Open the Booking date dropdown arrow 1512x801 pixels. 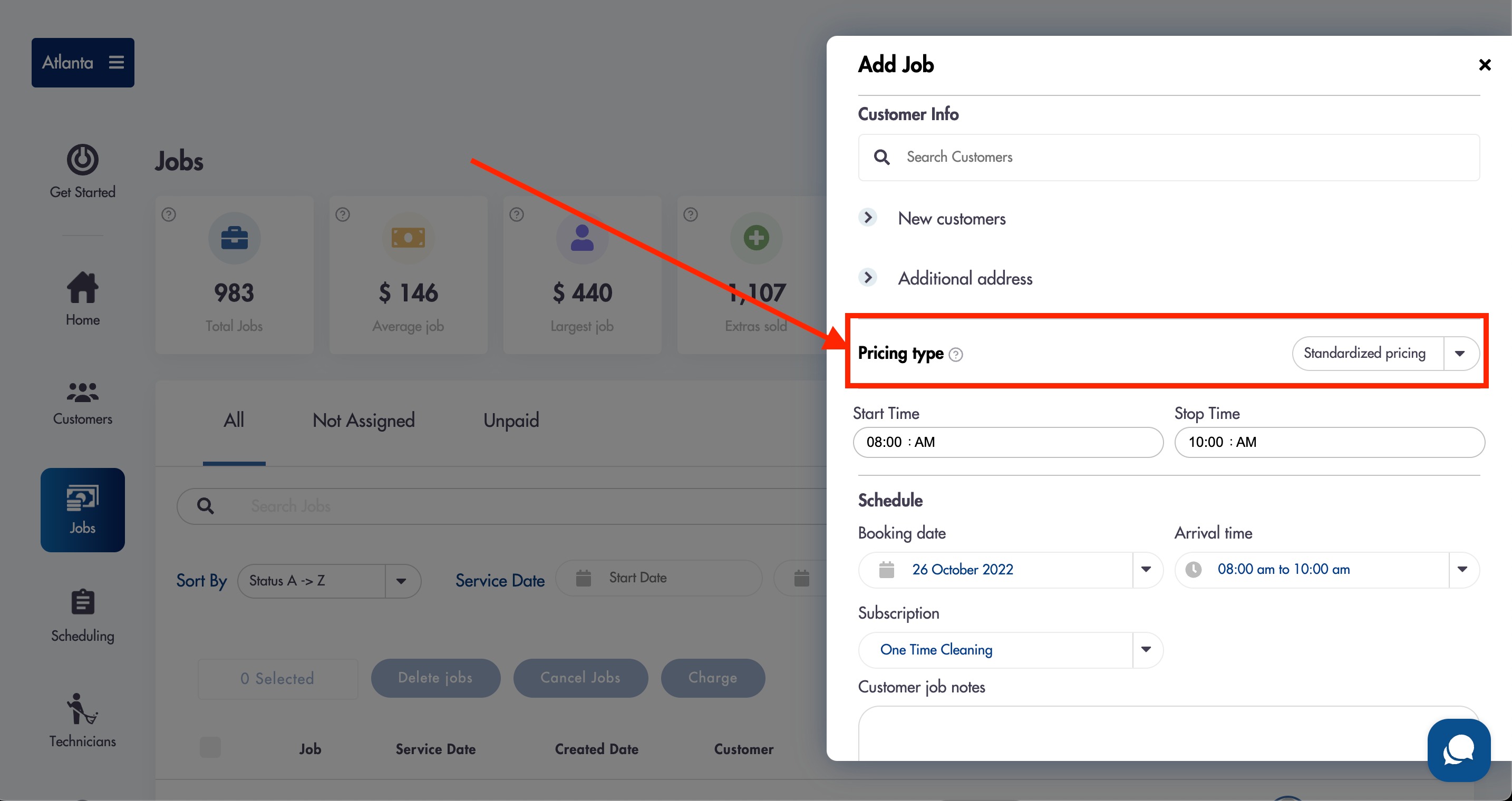coord(1146,569)
